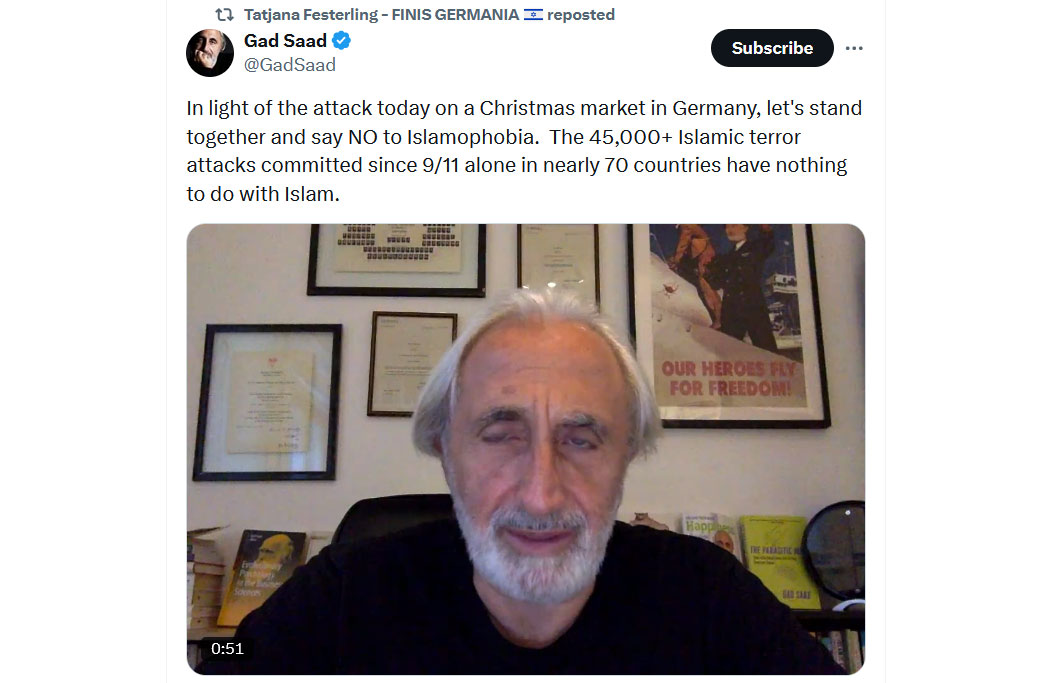Click the blue verified checkmark badge

(x=342, y=41)
